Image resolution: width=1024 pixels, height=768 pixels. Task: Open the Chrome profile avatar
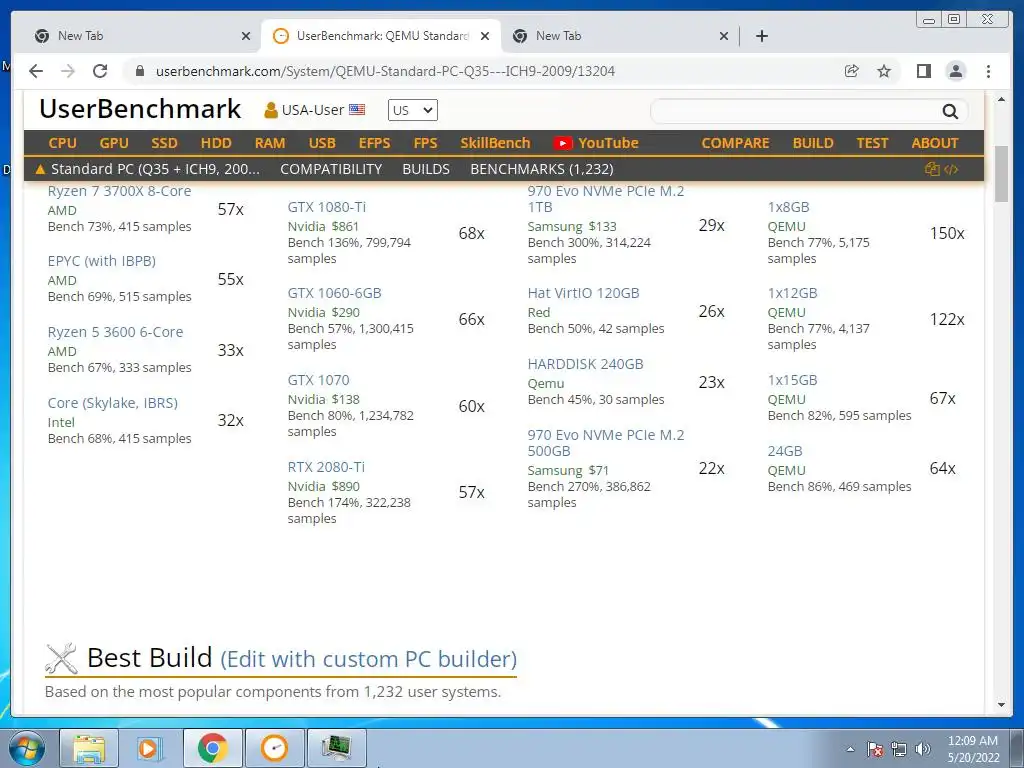[x=956, y=71]
